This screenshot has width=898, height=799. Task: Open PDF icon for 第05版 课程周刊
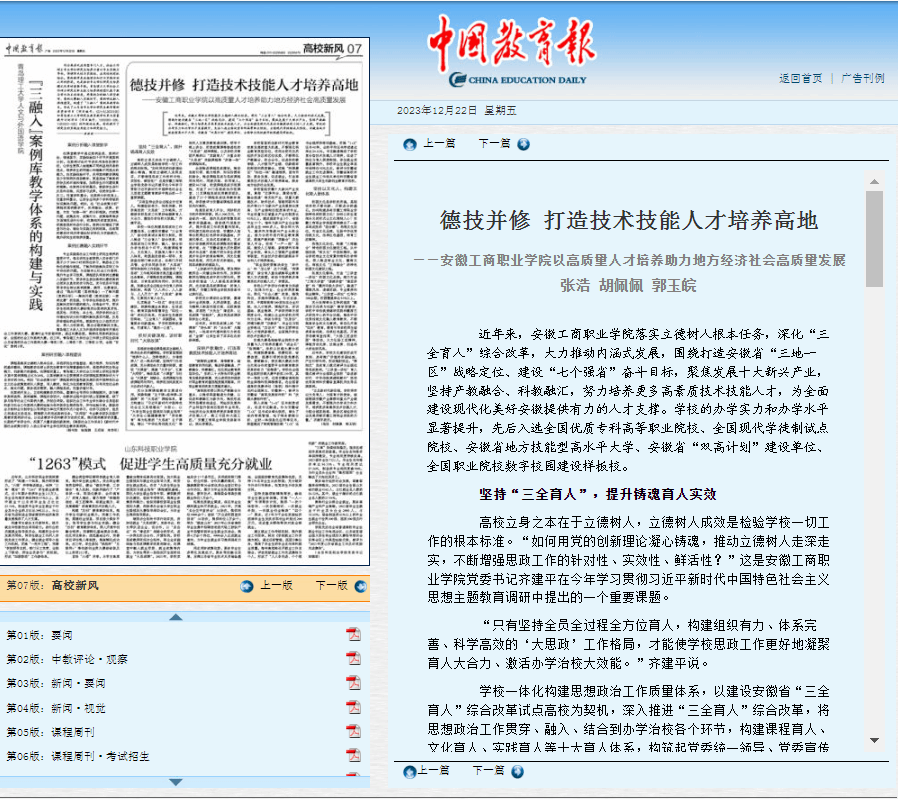(x=353, y=731)
